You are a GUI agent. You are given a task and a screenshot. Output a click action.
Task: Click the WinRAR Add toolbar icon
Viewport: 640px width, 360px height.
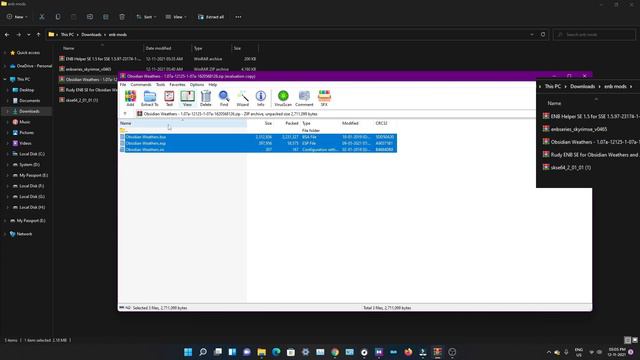[x=130, y=98]
